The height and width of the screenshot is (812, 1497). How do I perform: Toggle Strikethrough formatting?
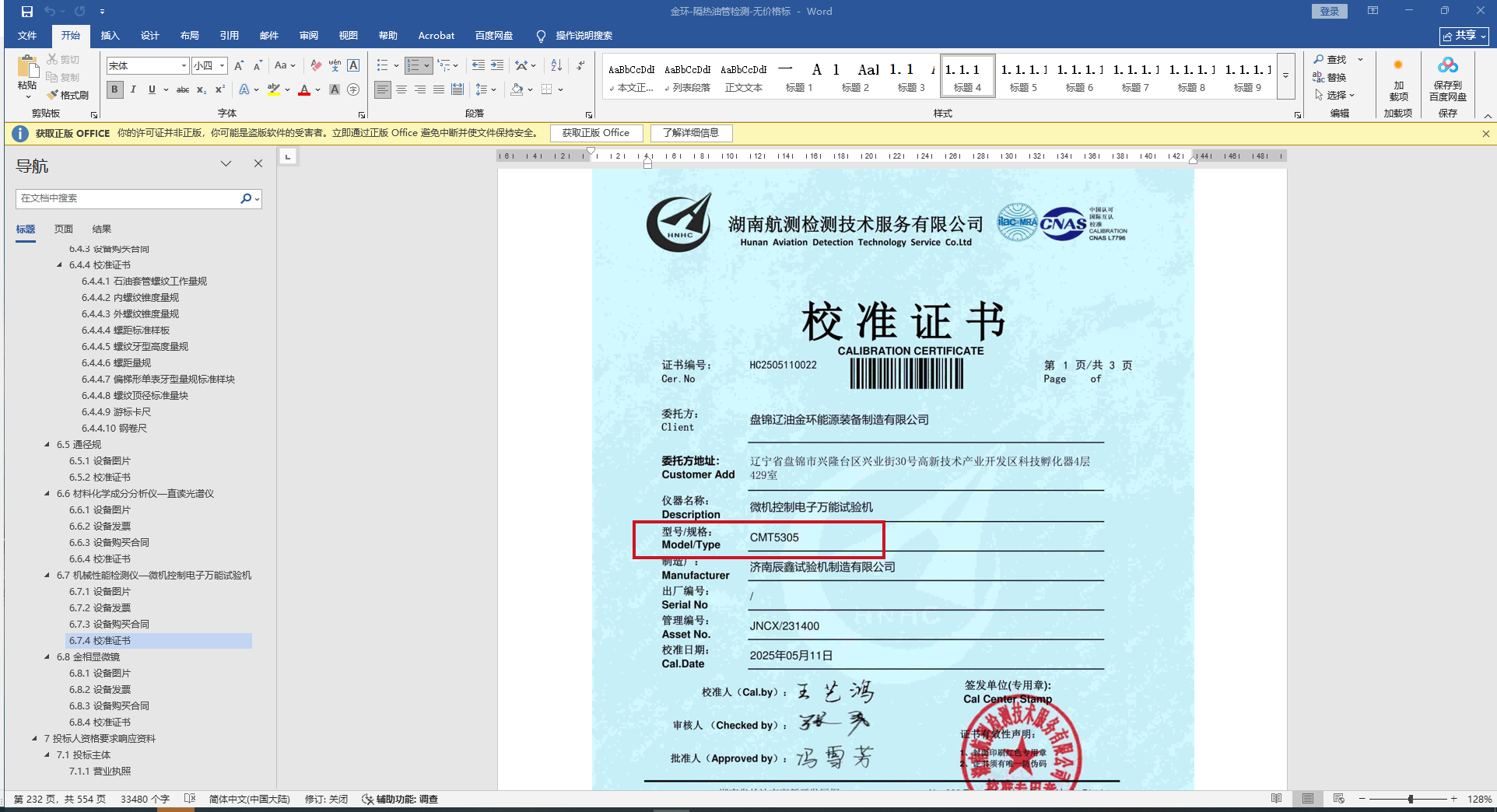183,89
